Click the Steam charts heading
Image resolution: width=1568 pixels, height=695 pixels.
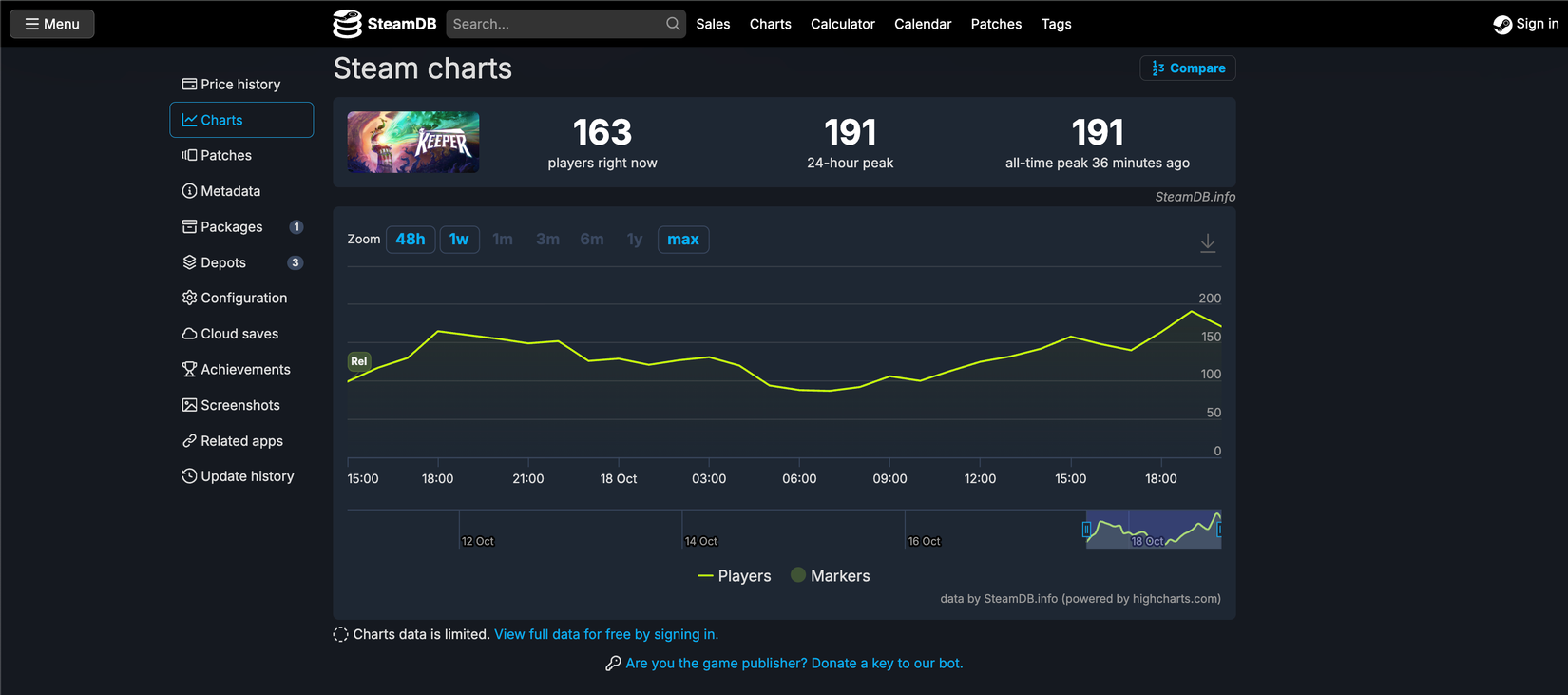click(423, 68)
